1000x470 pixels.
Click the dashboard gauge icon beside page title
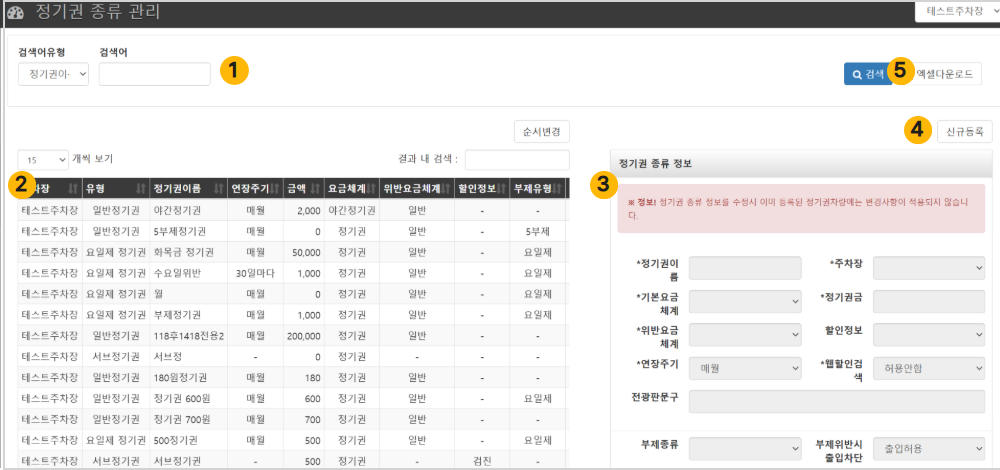15,12
